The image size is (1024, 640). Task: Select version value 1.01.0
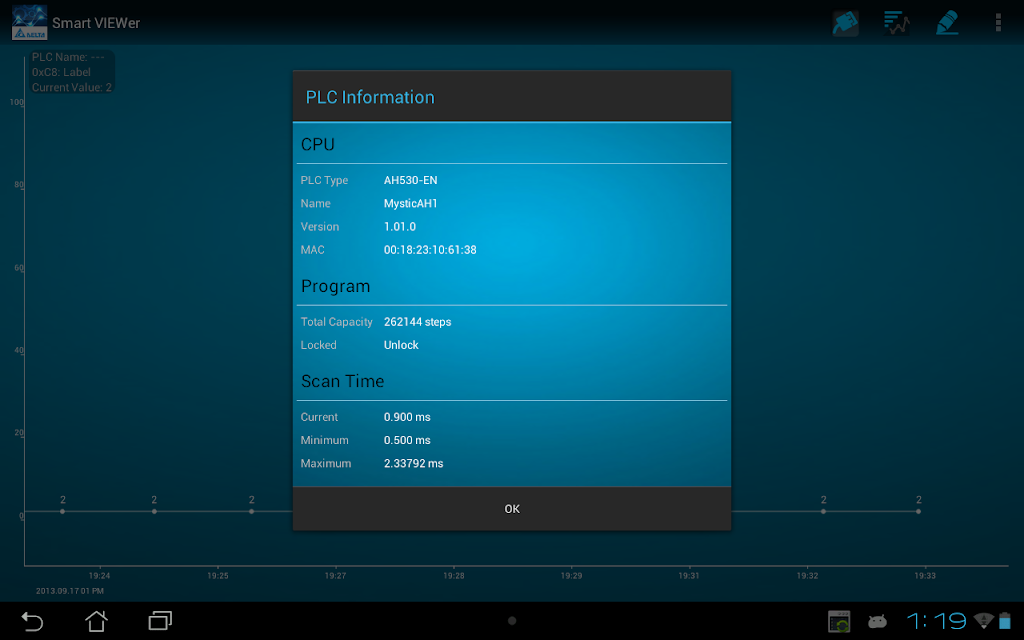400,227
